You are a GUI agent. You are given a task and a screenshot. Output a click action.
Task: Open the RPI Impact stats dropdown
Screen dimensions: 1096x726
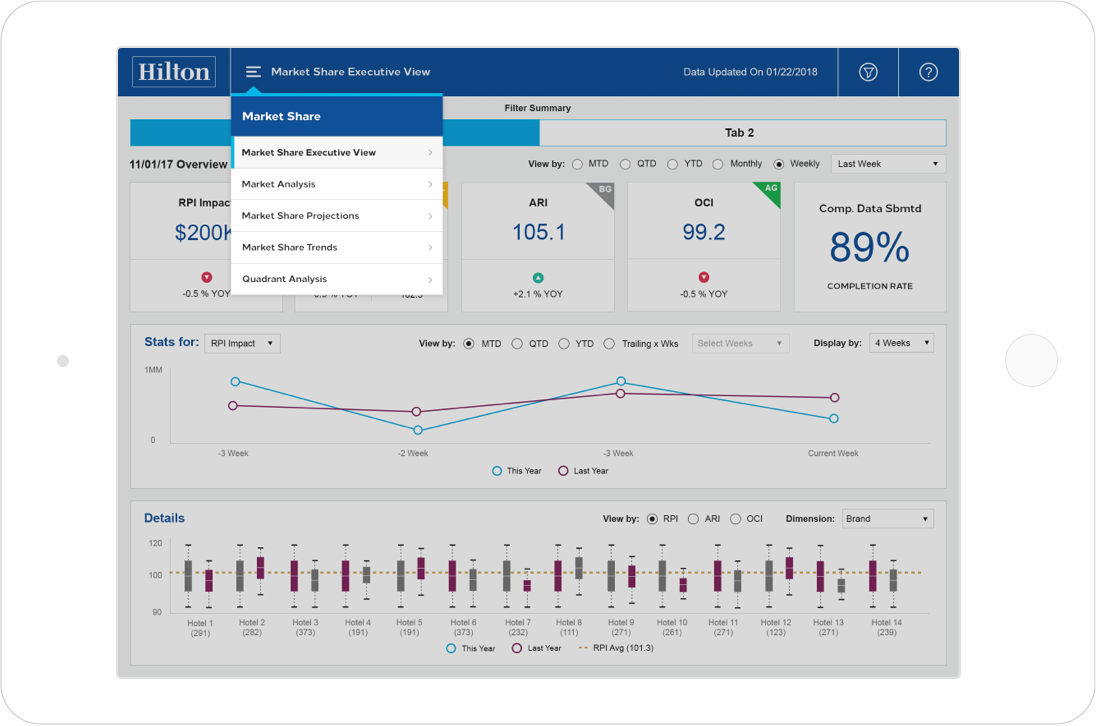pyautogui.click(x=242, y=344)
